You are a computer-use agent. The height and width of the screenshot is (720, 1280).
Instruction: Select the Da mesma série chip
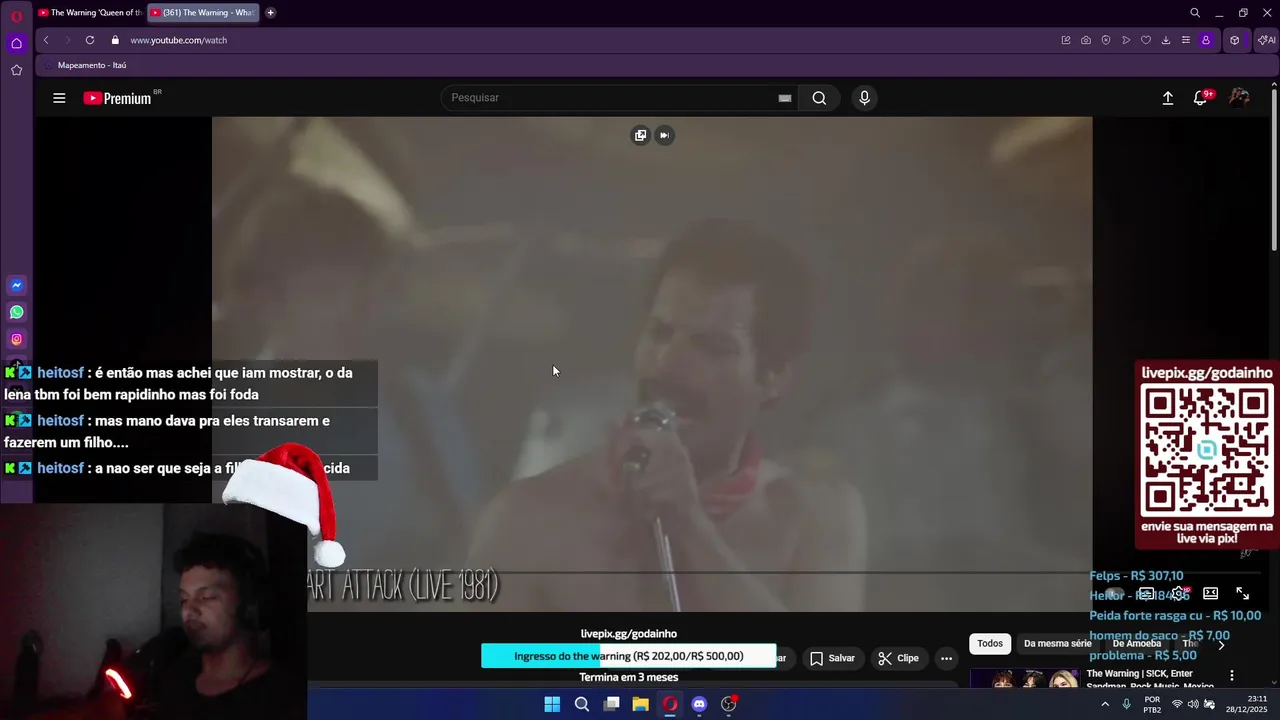point(1058,644)
